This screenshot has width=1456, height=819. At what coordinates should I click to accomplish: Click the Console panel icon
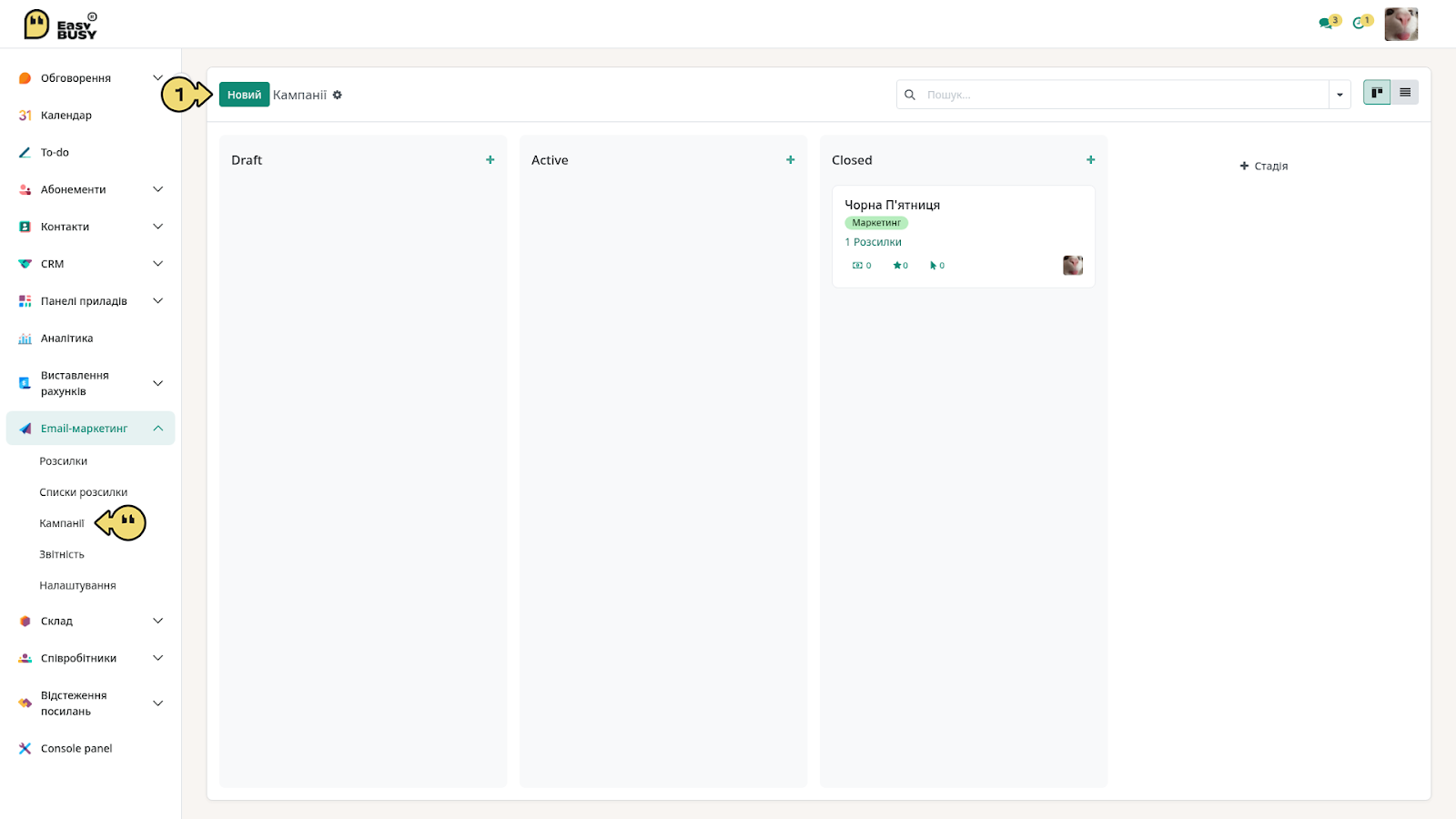(x=25, y=749)
